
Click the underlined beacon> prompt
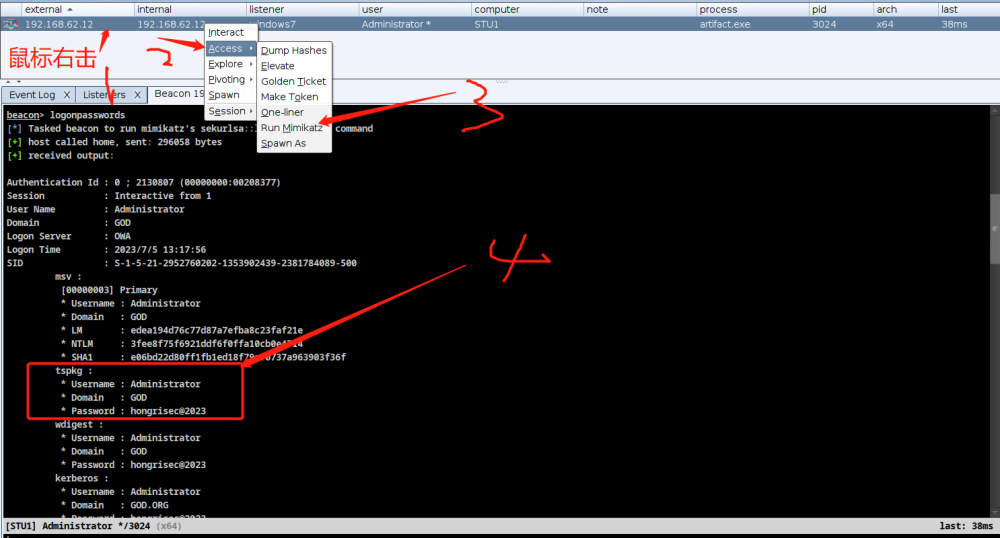(26, 115)
